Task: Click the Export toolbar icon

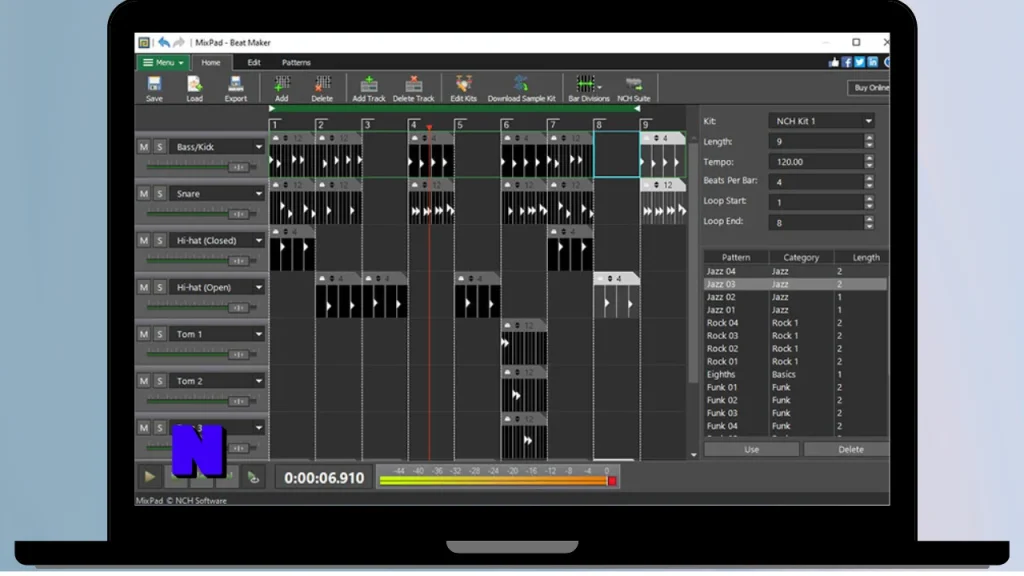Action: pos(235,88)
